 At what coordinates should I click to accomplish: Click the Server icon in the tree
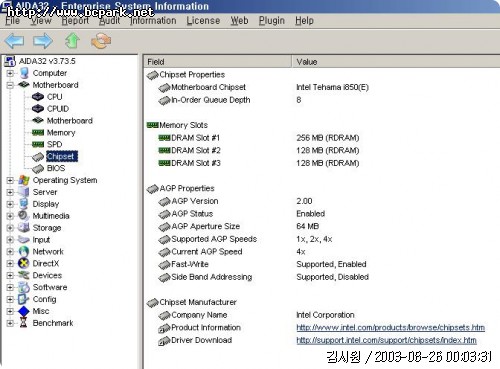click(24, 192)
